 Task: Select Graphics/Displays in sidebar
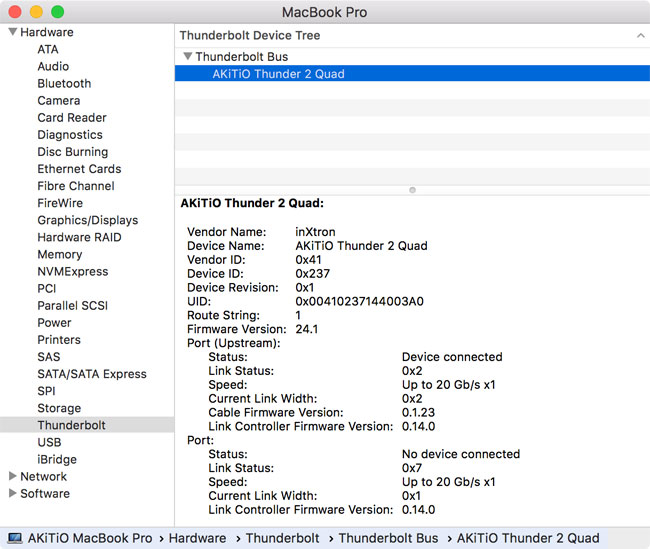coord(87,220)
